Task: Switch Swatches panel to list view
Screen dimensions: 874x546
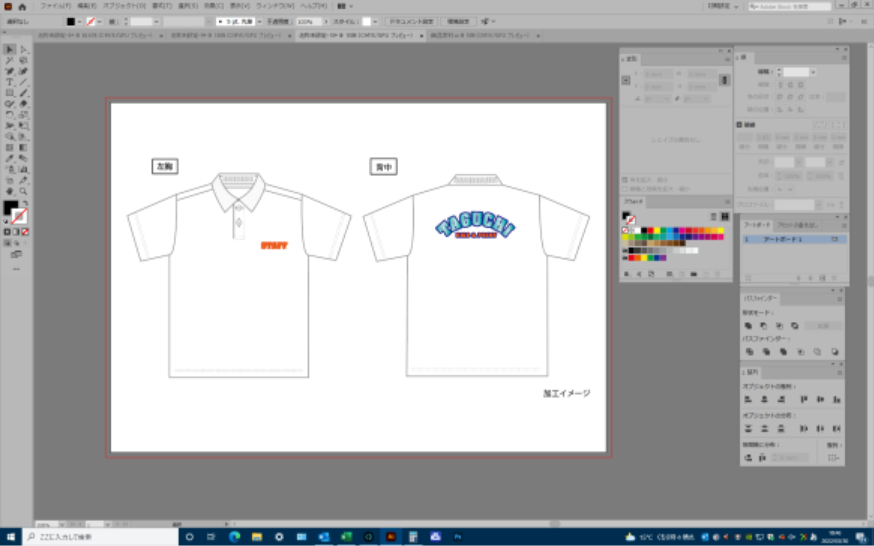Action: pyautogui.click(x=713, y=217)
